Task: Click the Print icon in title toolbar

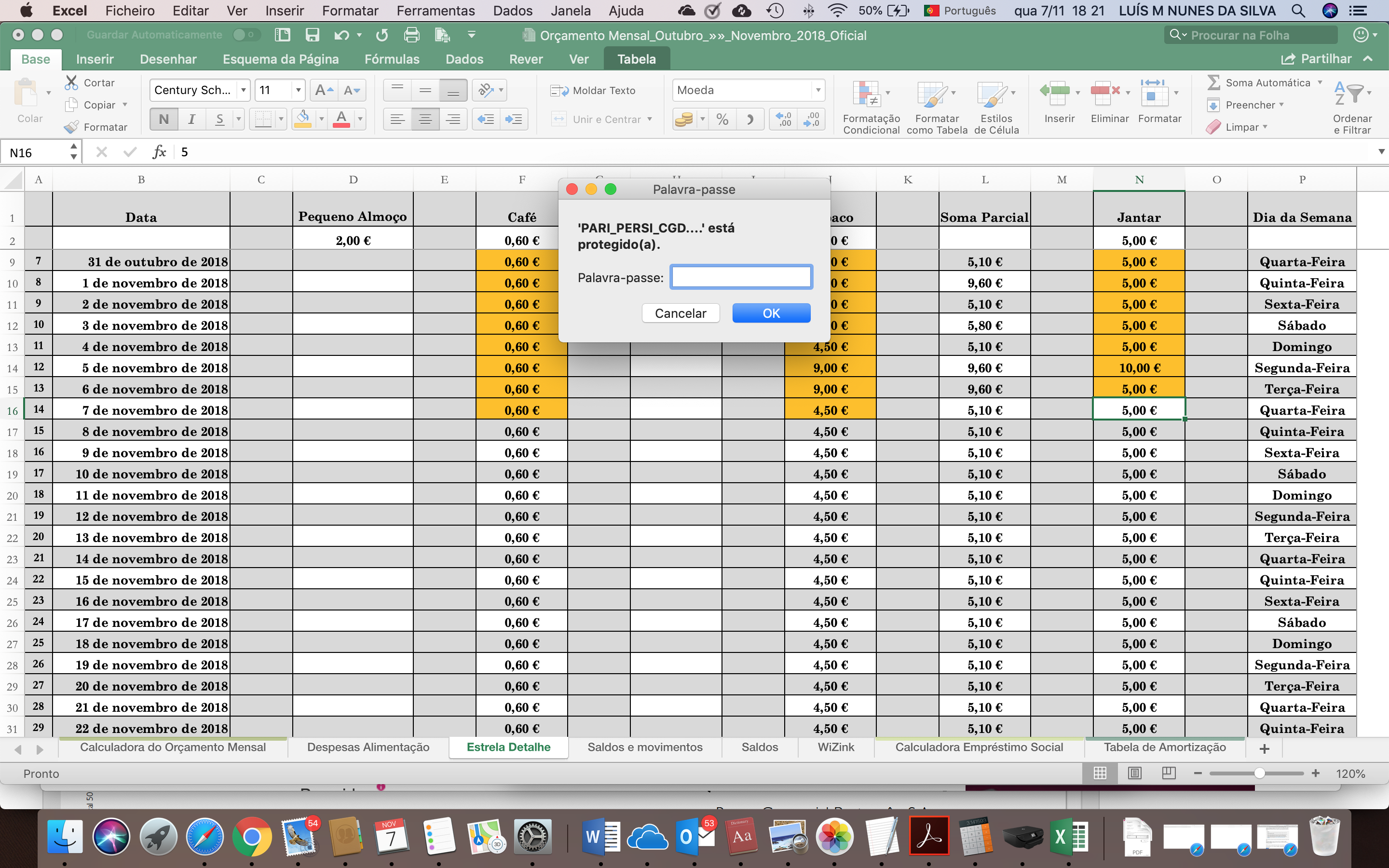Action: pos(411,35)
